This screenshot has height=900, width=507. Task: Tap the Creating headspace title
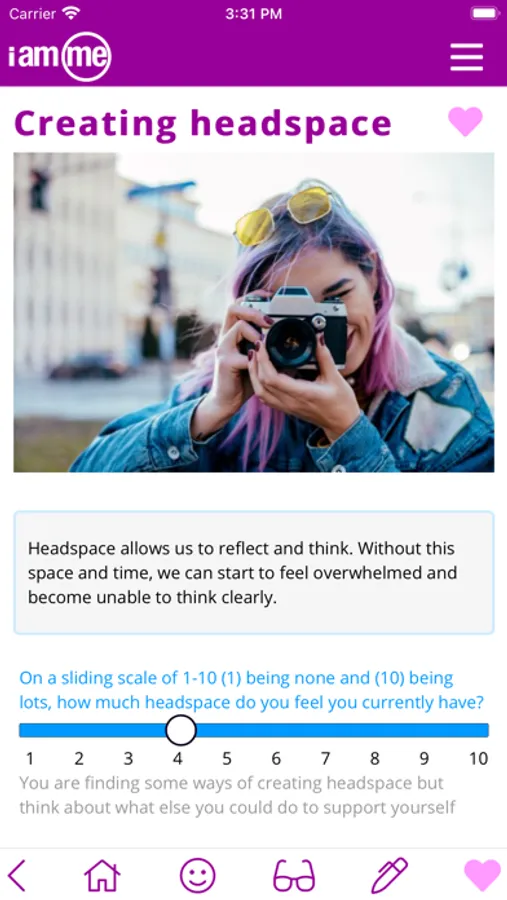pyautogui.click(x=203, y=123)
